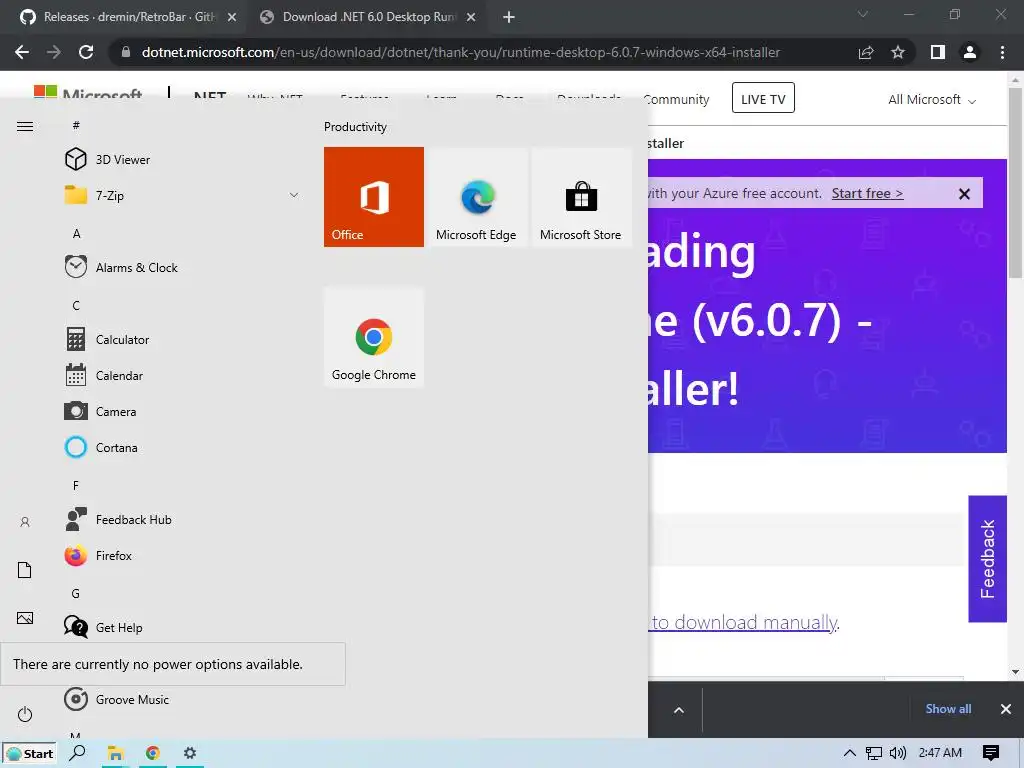Switch to Chrome on the taskbar
1024x768 pixels.
153,753
